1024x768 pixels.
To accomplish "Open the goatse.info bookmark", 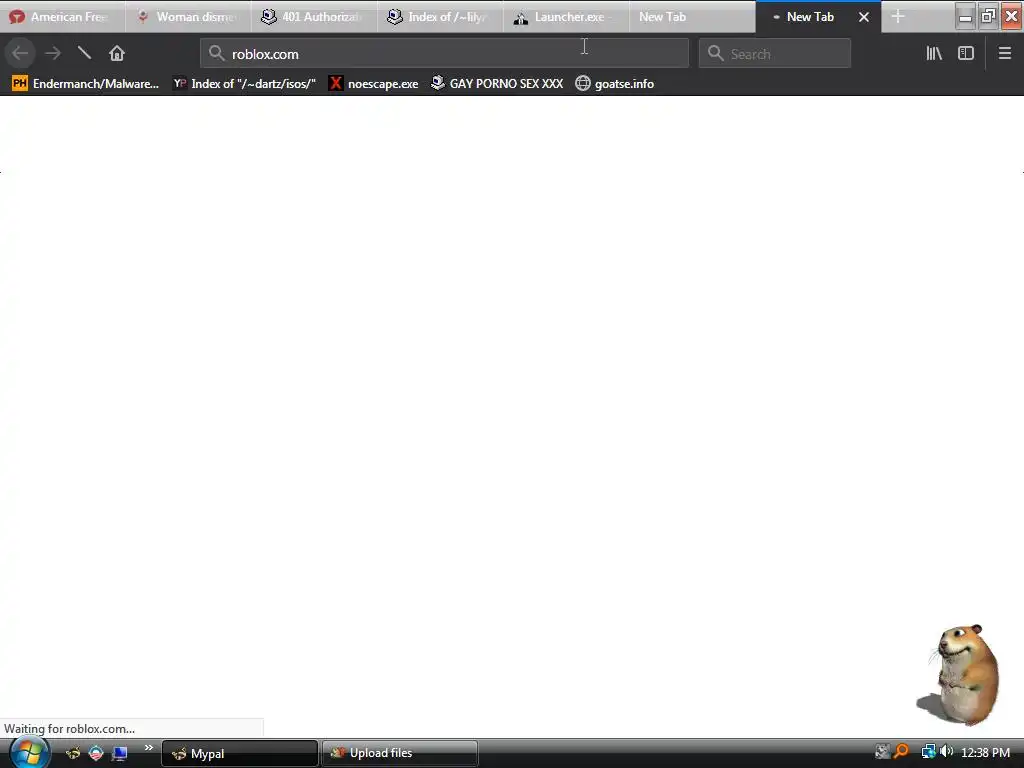I will click(x=615, y=84).
